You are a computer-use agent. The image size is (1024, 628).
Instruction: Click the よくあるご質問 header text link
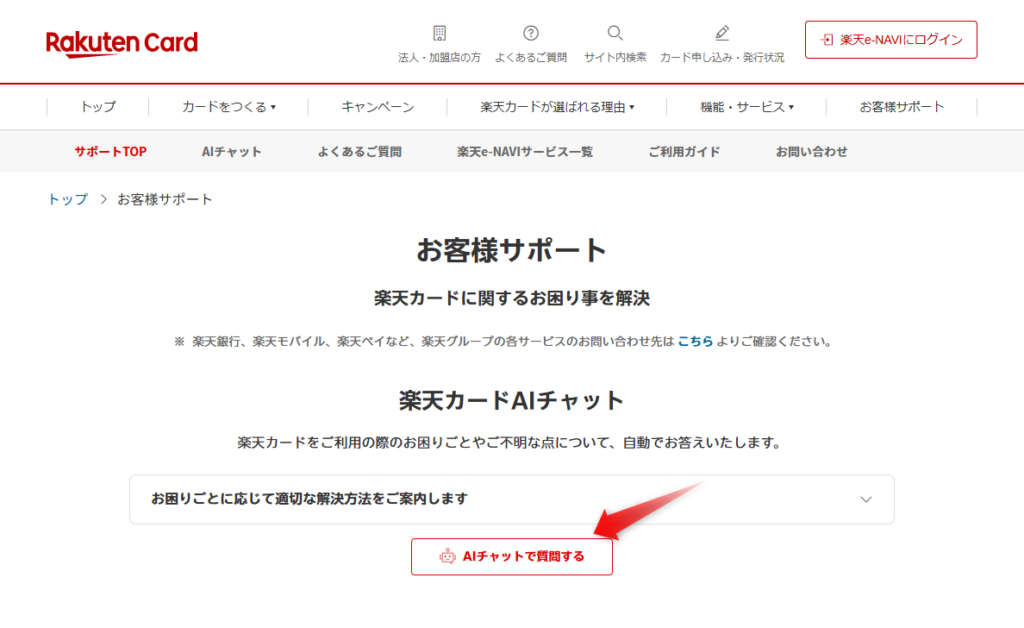tap(531, 57)
